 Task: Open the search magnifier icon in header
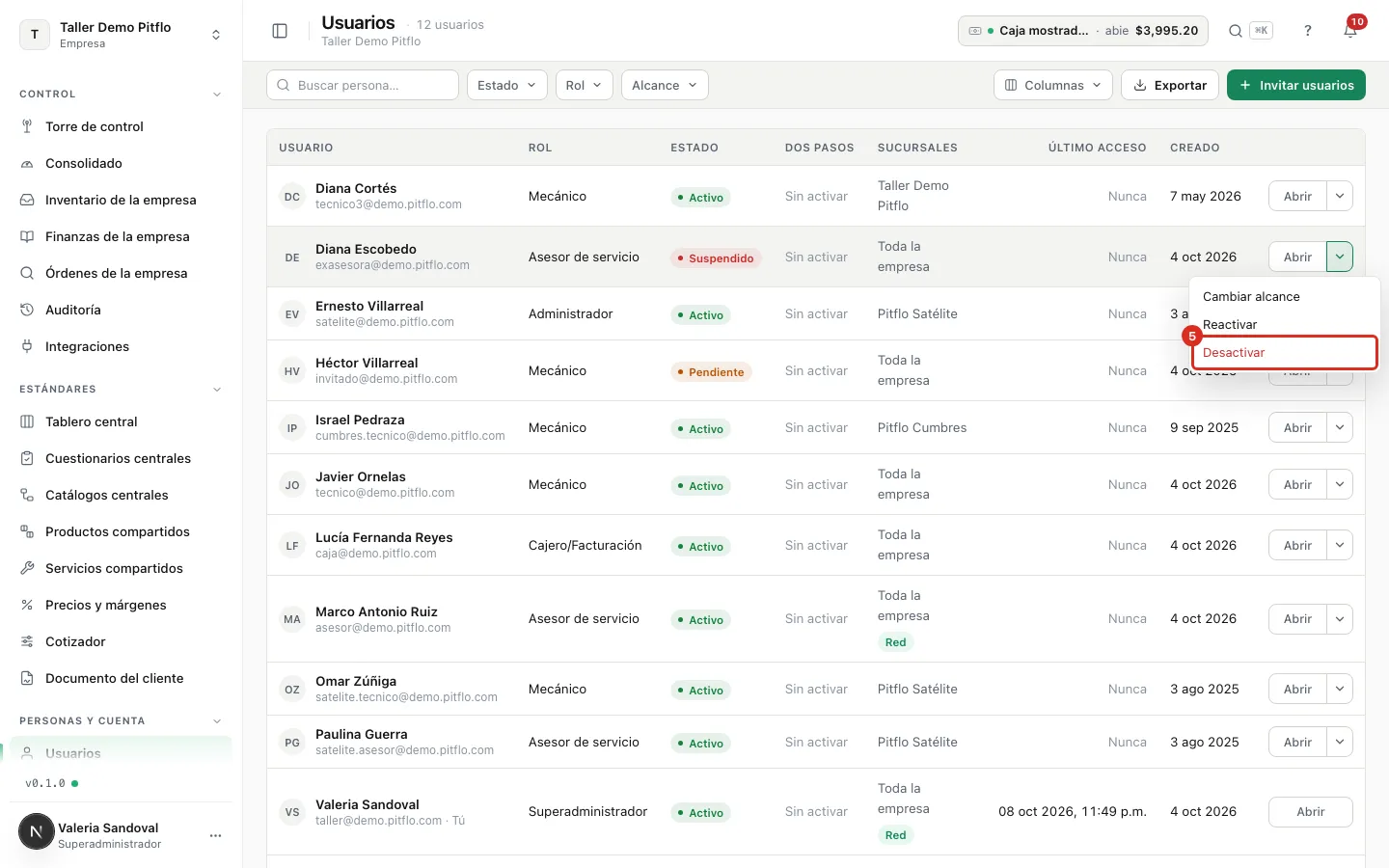click(1236, 31)
